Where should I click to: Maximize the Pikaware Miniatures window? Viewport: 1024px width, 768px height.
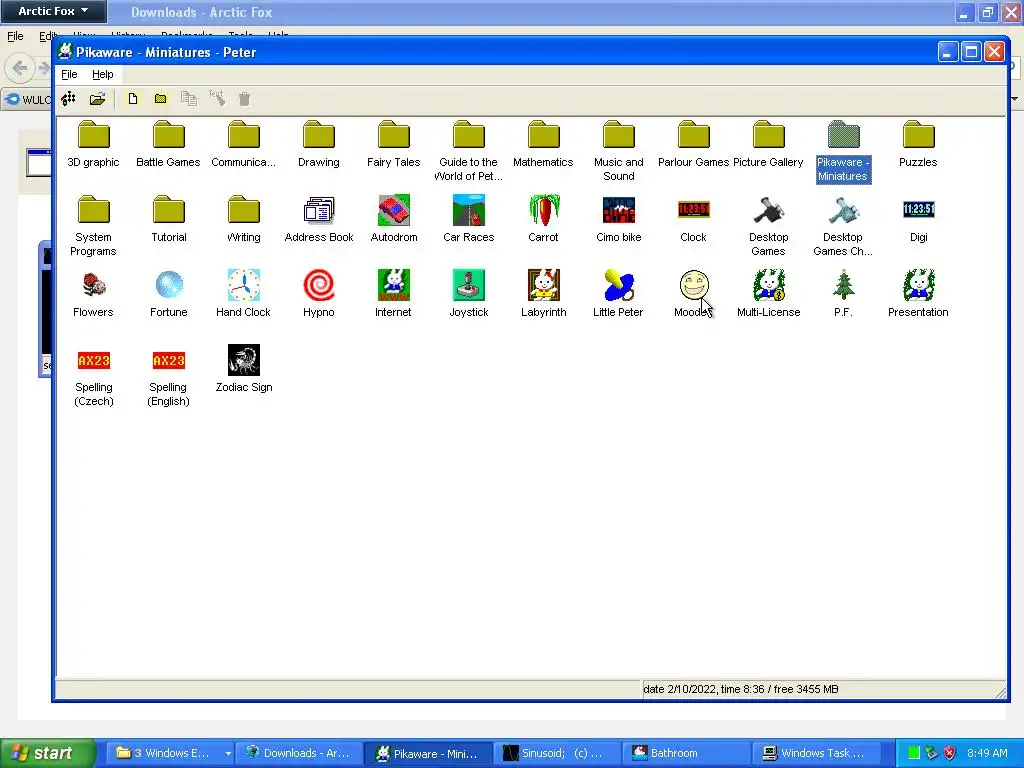click(971, 52)
